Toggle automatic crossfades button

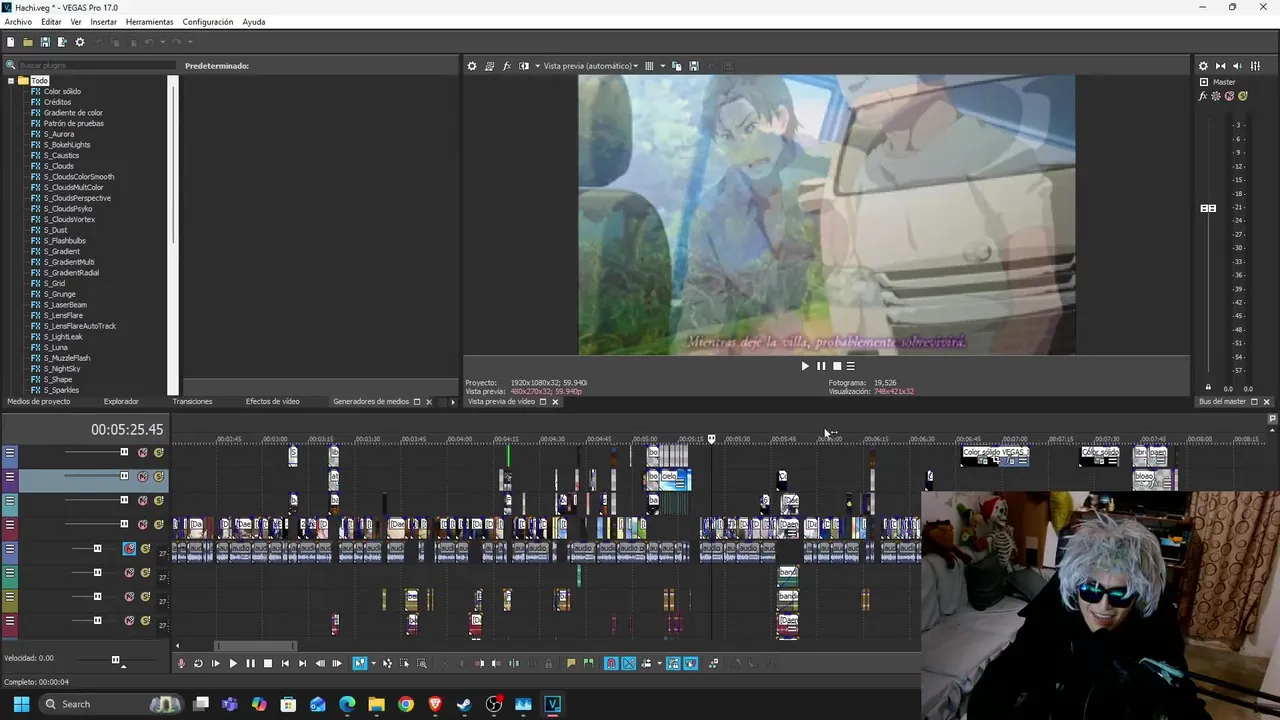click(629, 663)
